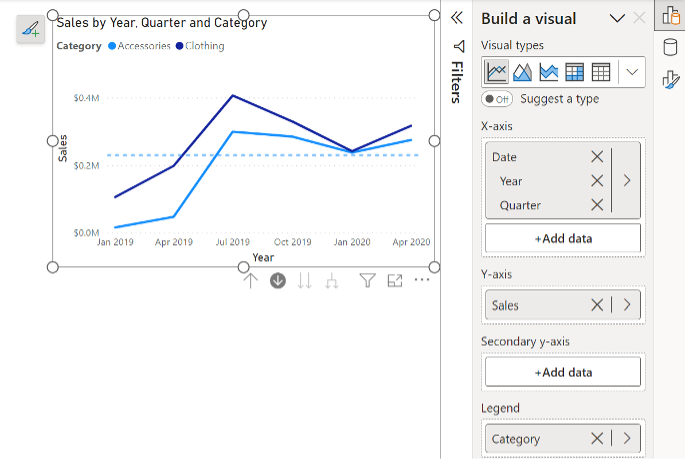This screenshot has height=461, width=686.
Task: Click the filter funnel icon below chart
Action: (367, 281)
